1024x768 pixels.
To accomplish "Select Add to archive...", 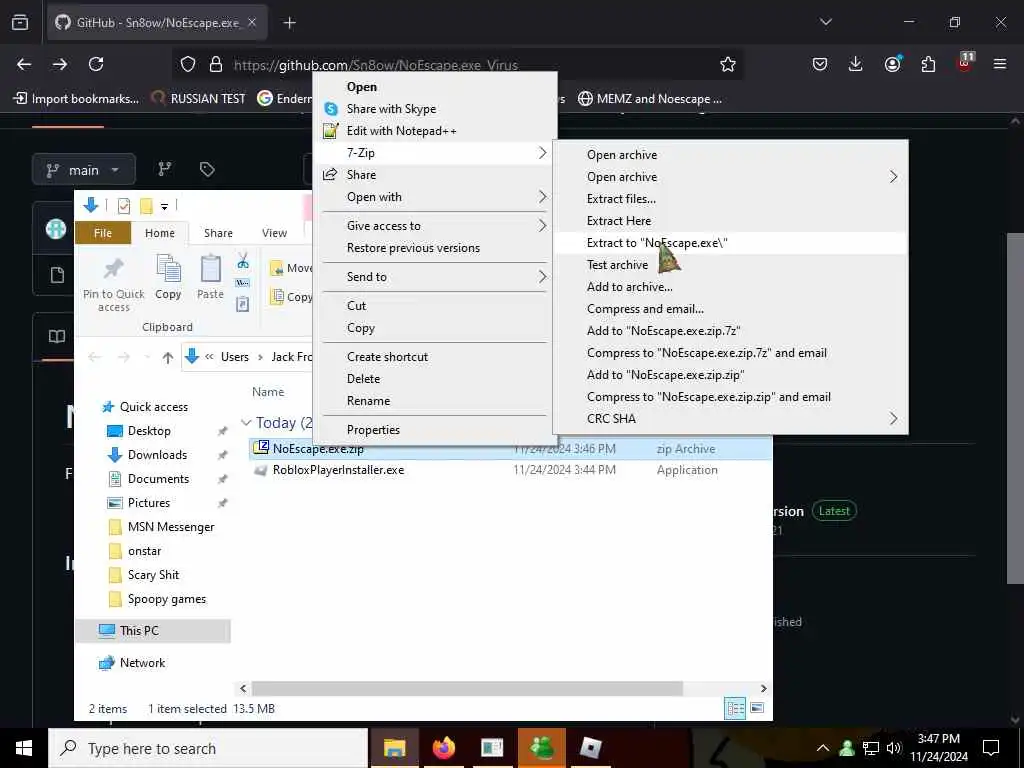I will pos(730,287).
